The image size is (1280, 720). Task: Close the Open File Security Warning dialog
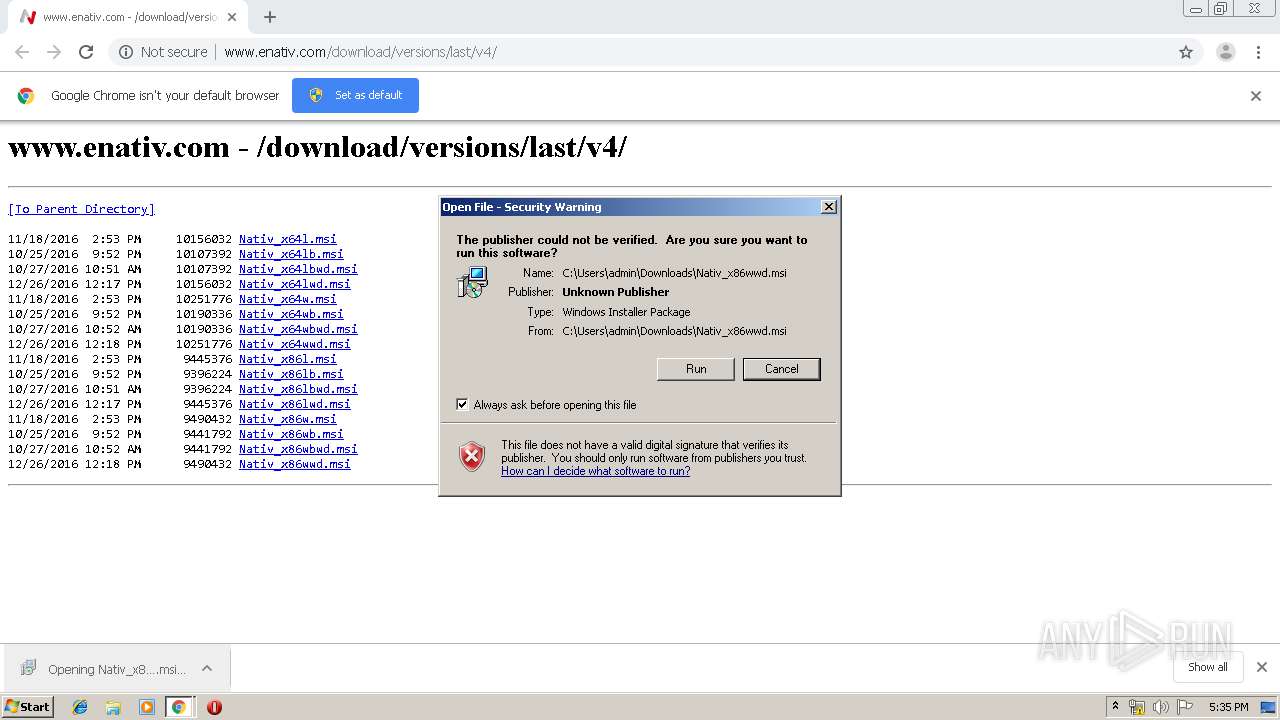click(828, 207)
